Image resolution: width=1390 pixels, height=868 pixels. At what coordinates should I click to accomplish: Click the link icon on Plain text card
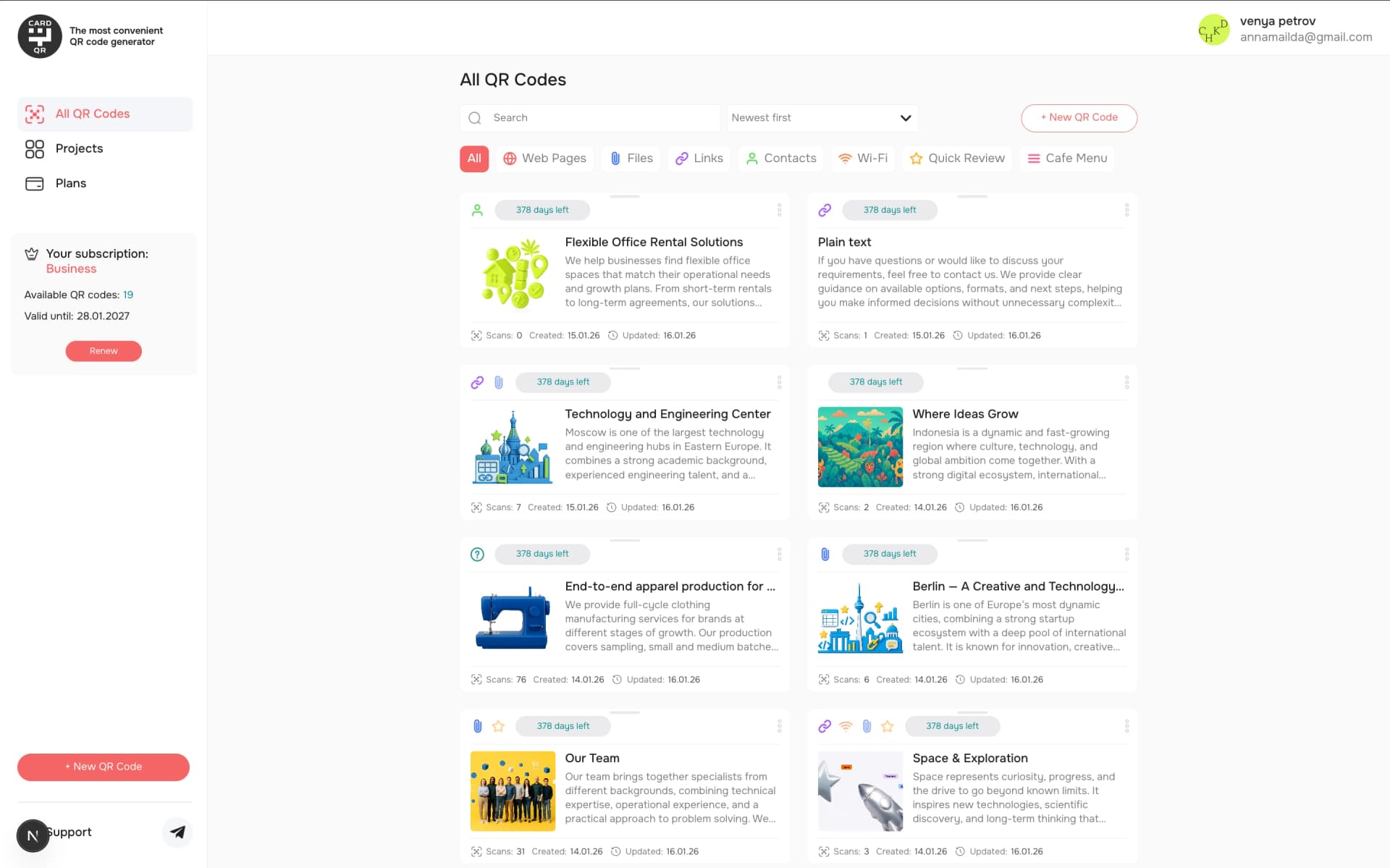click(x=825, y=210)
